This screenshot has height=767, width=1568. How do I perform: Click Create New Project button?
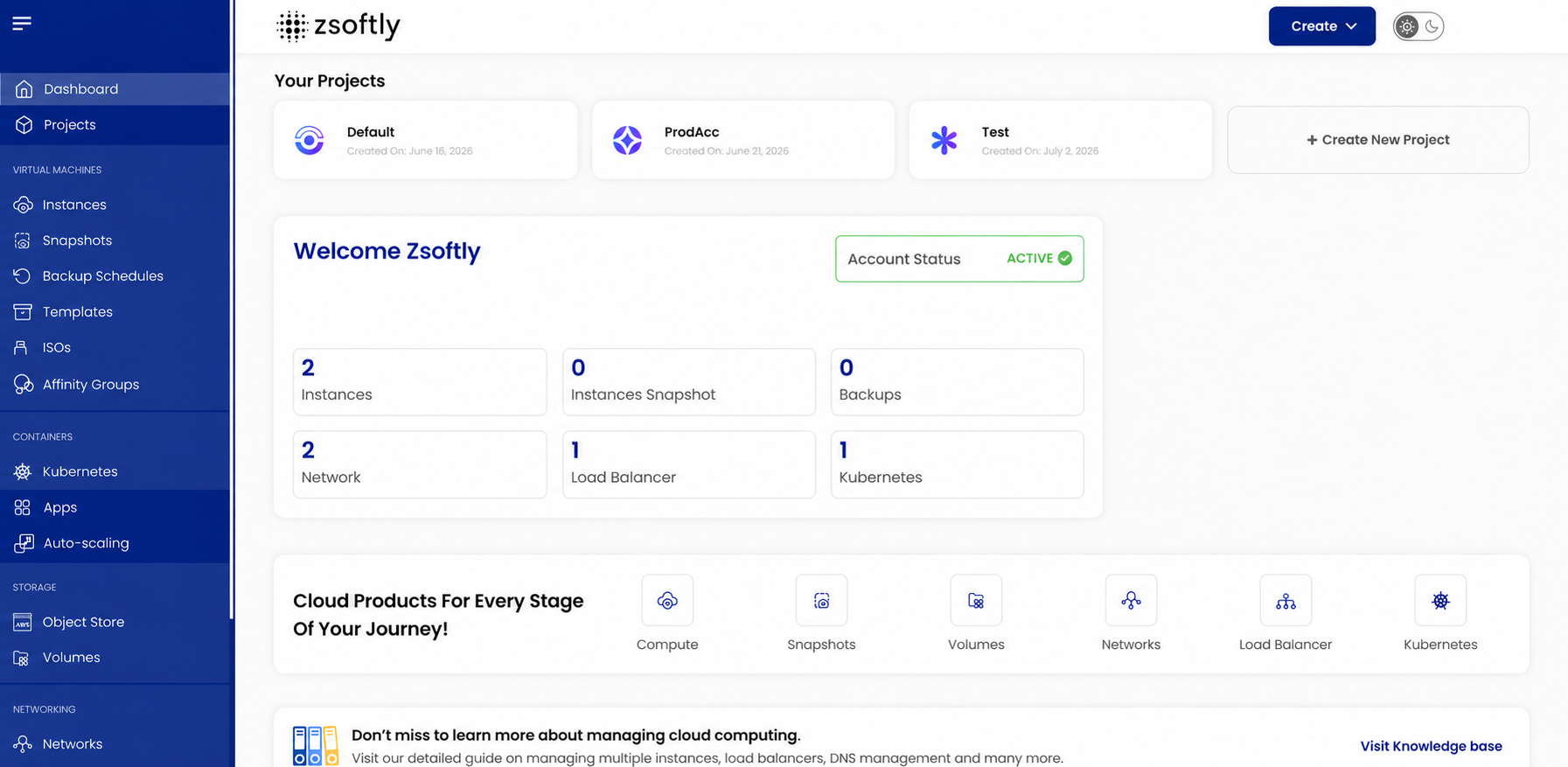1378,140
